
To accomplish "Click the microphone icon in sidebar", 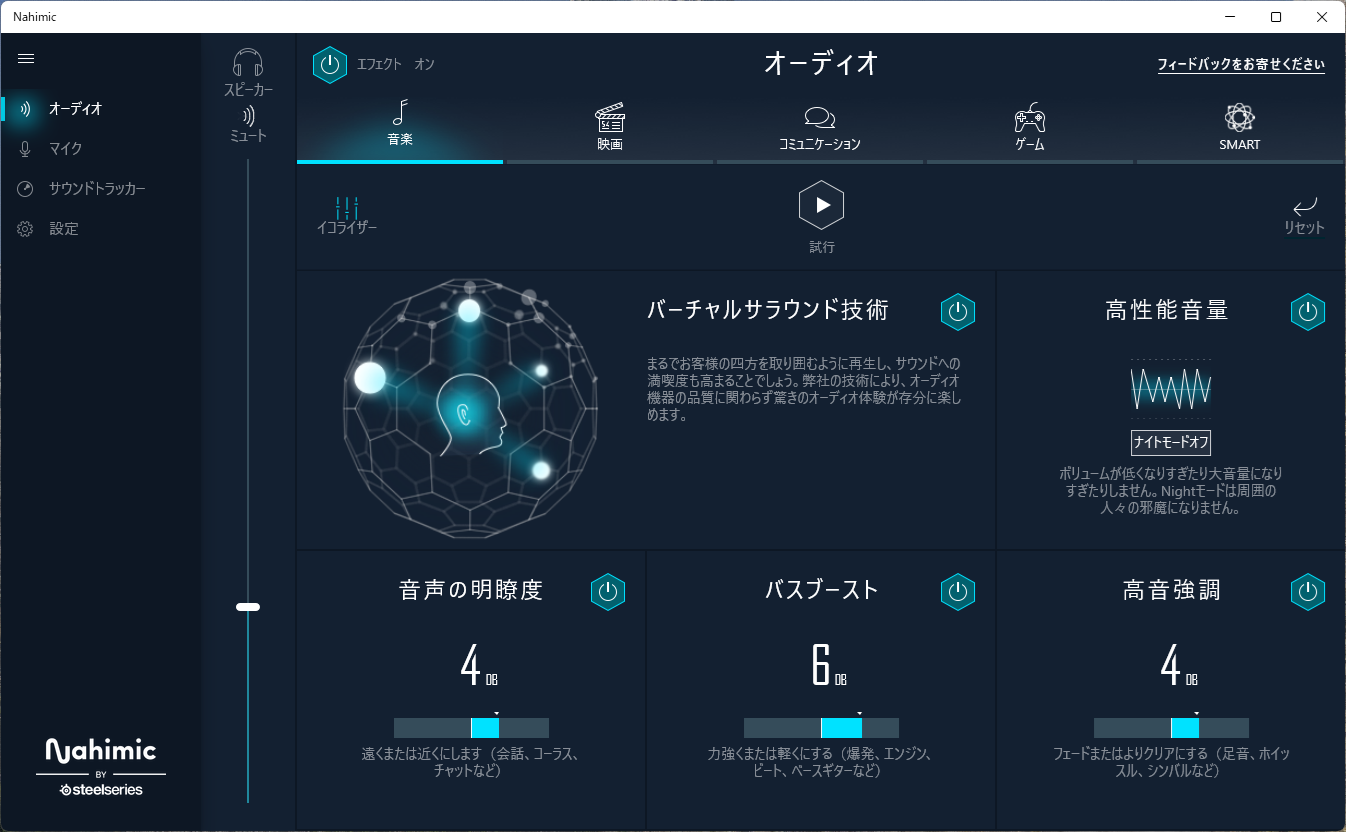I will [x=26, y=149].
